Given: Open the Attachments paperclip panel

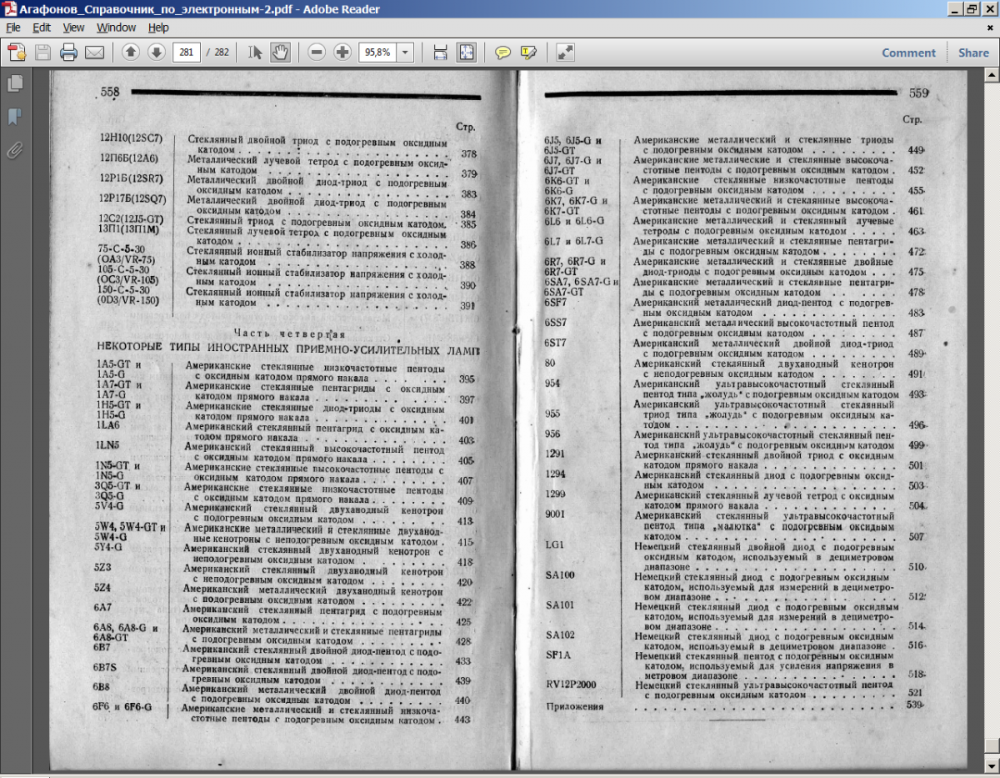Looking at the screenshot, I should point(14,150).
